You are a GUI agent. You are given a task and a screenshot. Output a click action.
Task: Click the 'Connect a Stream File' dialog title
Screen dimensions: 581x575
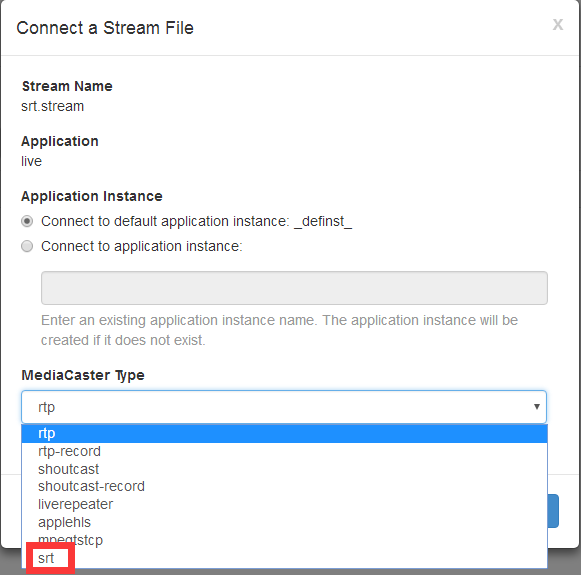pos(105,28)
